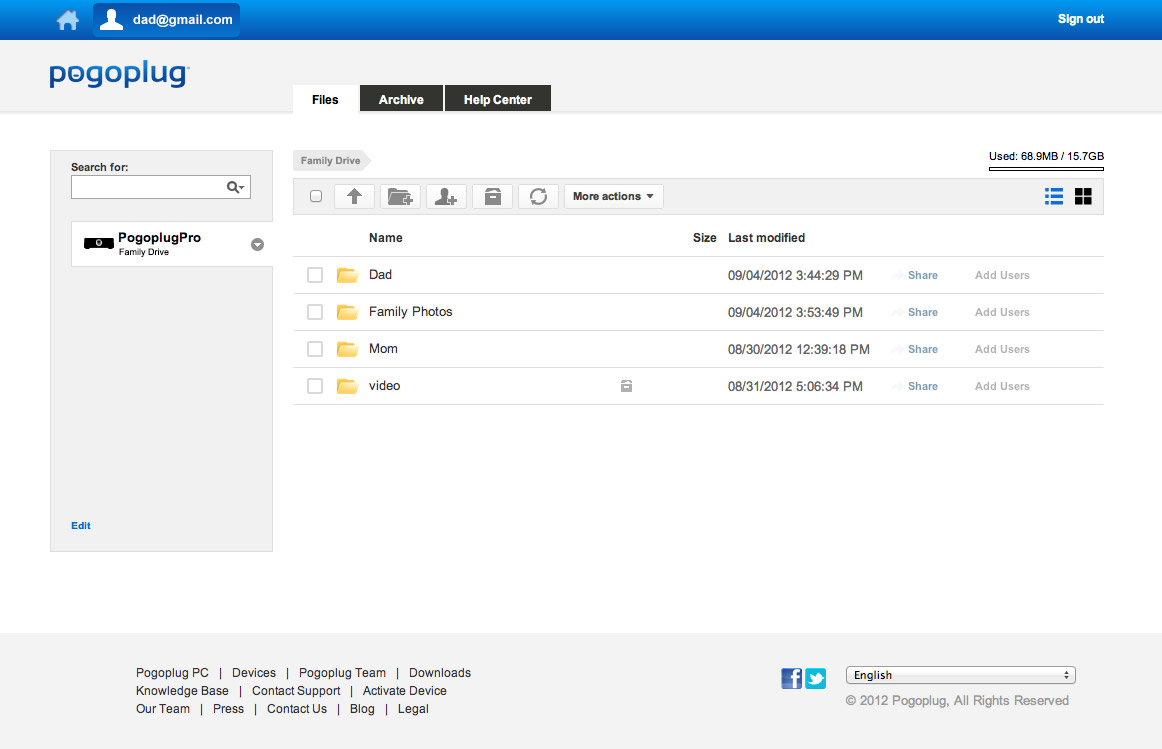Open the More actions dropdown
Viewport: 1162px width, 749px height.
613,197
